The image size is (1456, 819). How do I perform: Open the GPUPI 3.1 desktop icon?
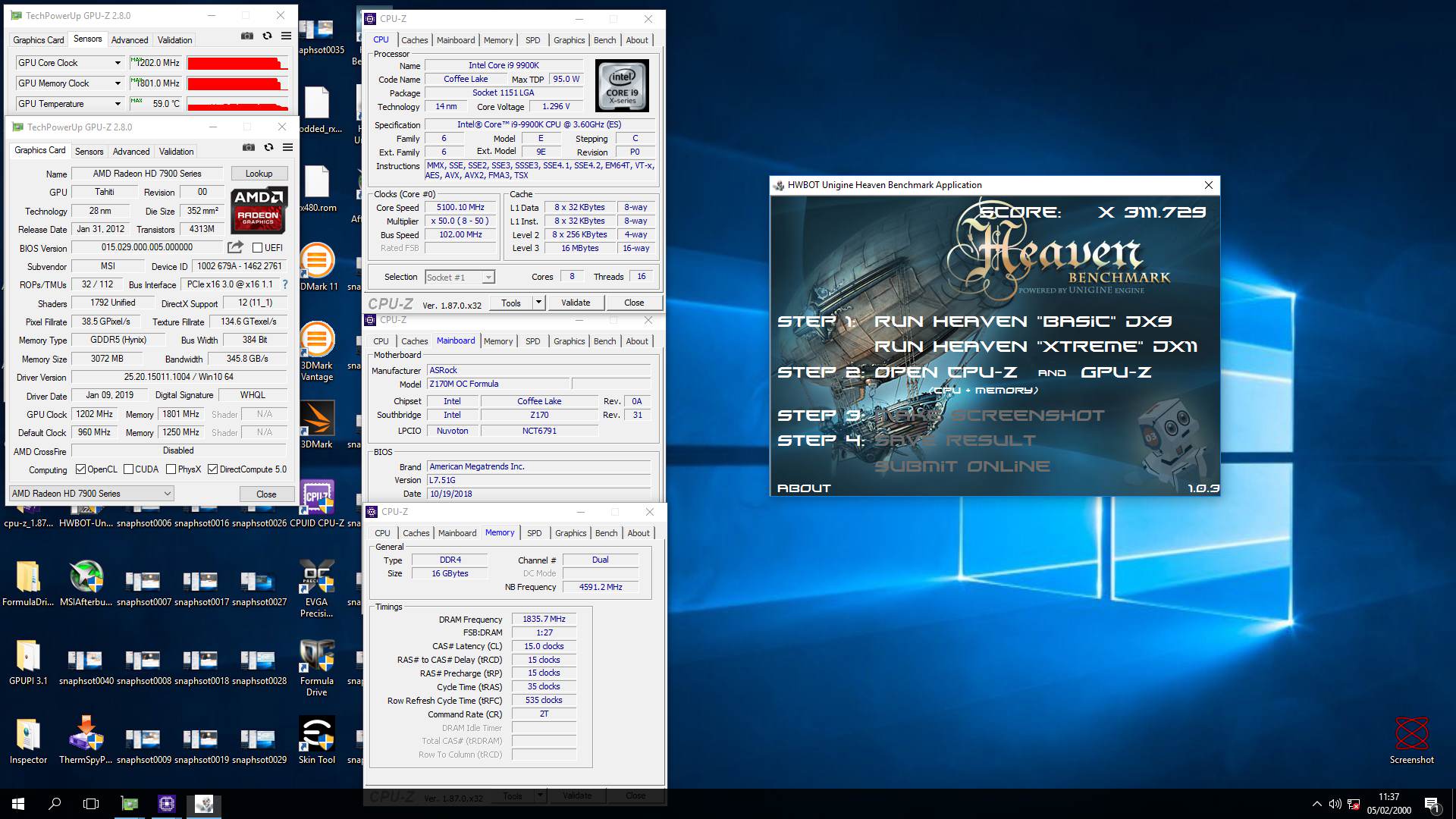28,662
